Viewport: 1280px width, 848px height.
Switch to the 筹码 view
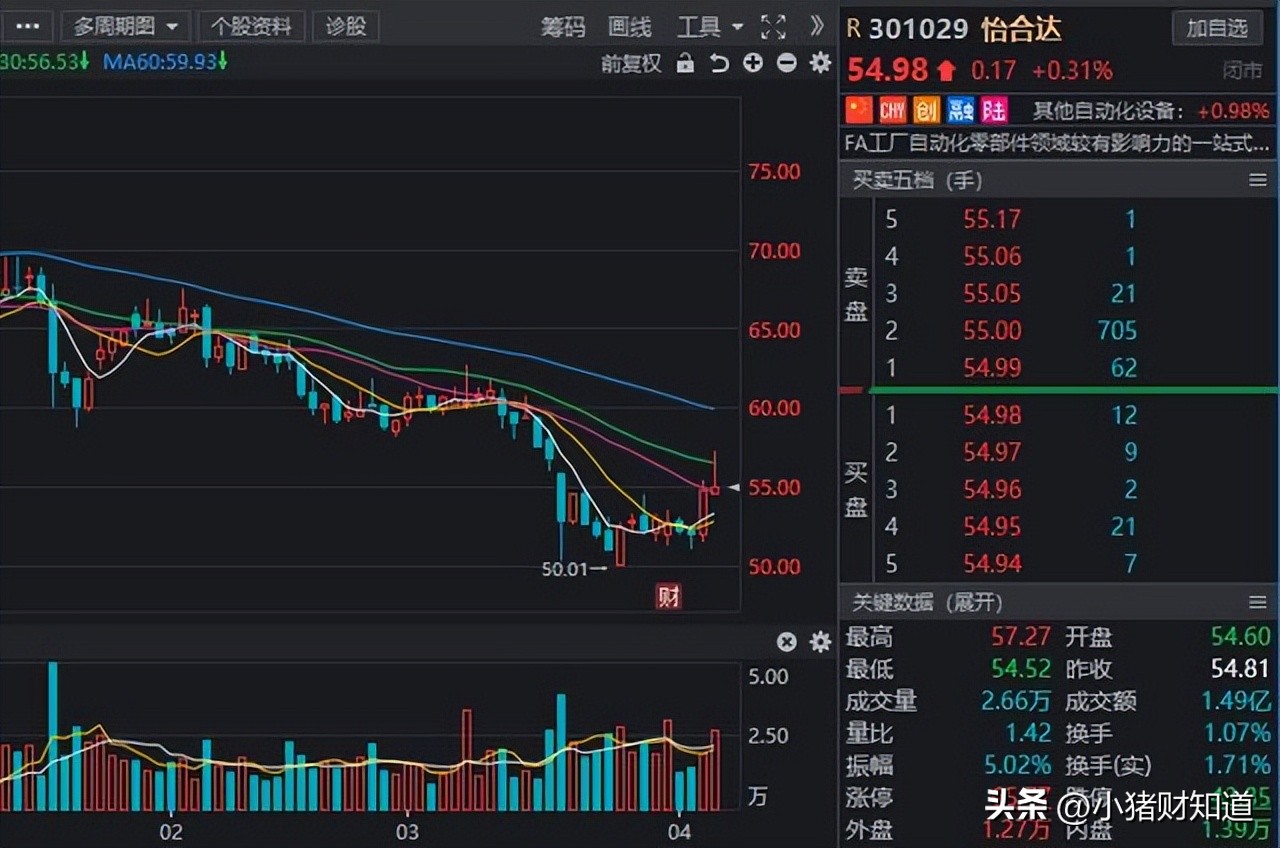click(563, 27)
